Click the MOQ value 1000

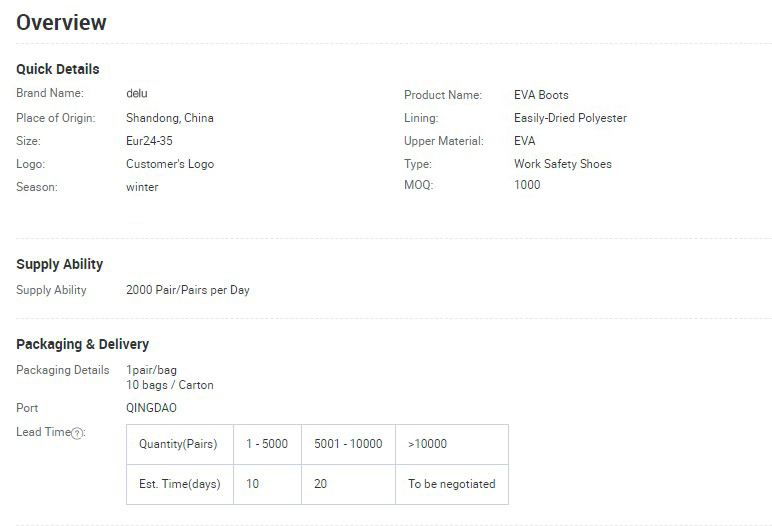pos(527,185)
